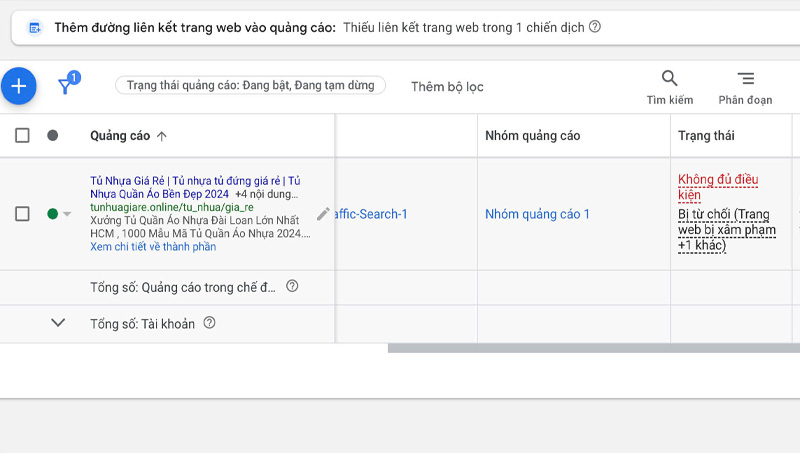The width and height of the screenshot is (800, 453).
Task: Click help icon beside Tổng số: Tài khoản
Action: (x=209, y=323)
